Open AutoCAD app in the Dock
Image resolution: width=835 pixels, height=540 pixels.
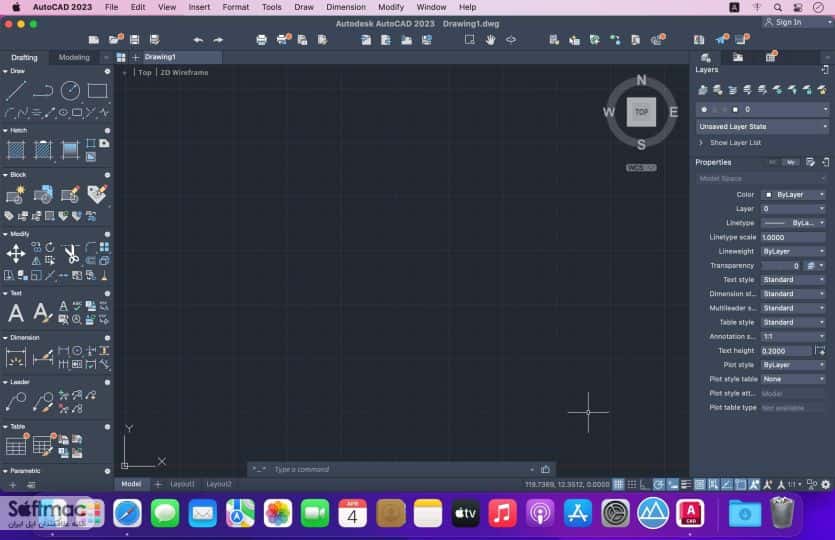(690, 513)
